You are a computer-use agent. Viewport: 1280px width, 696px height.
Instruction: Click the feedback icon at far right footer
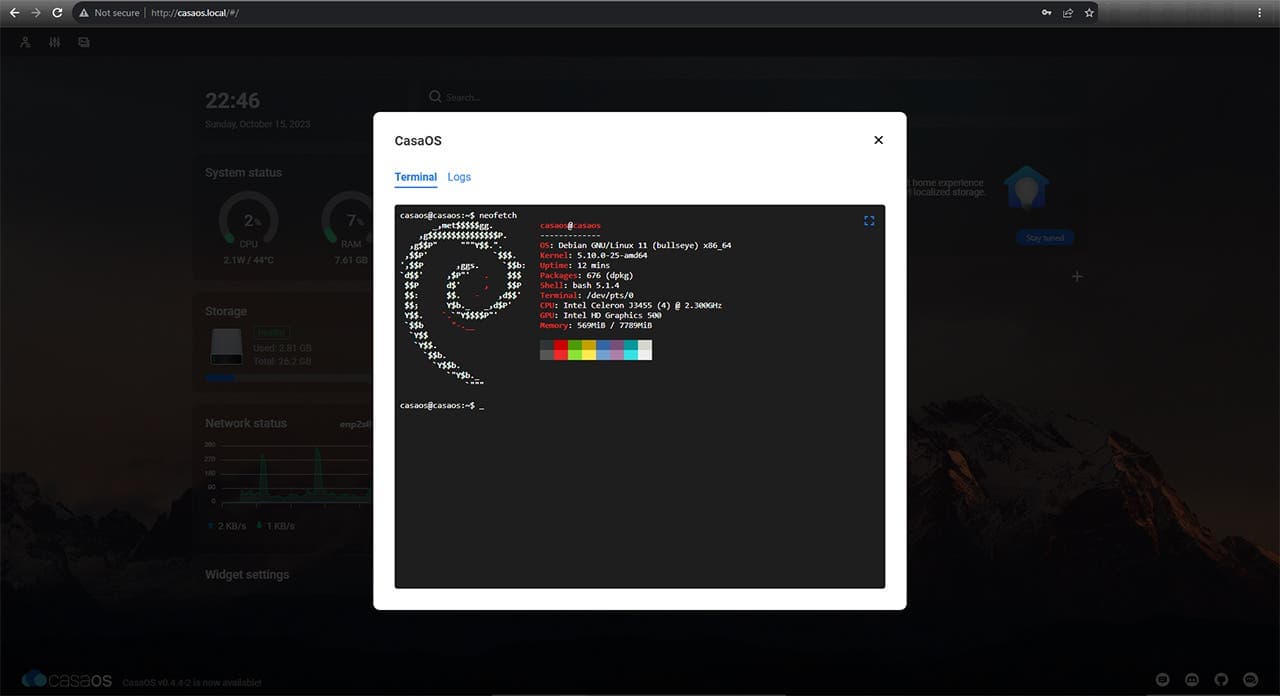pyautogui.click(x=1248, y=680)
